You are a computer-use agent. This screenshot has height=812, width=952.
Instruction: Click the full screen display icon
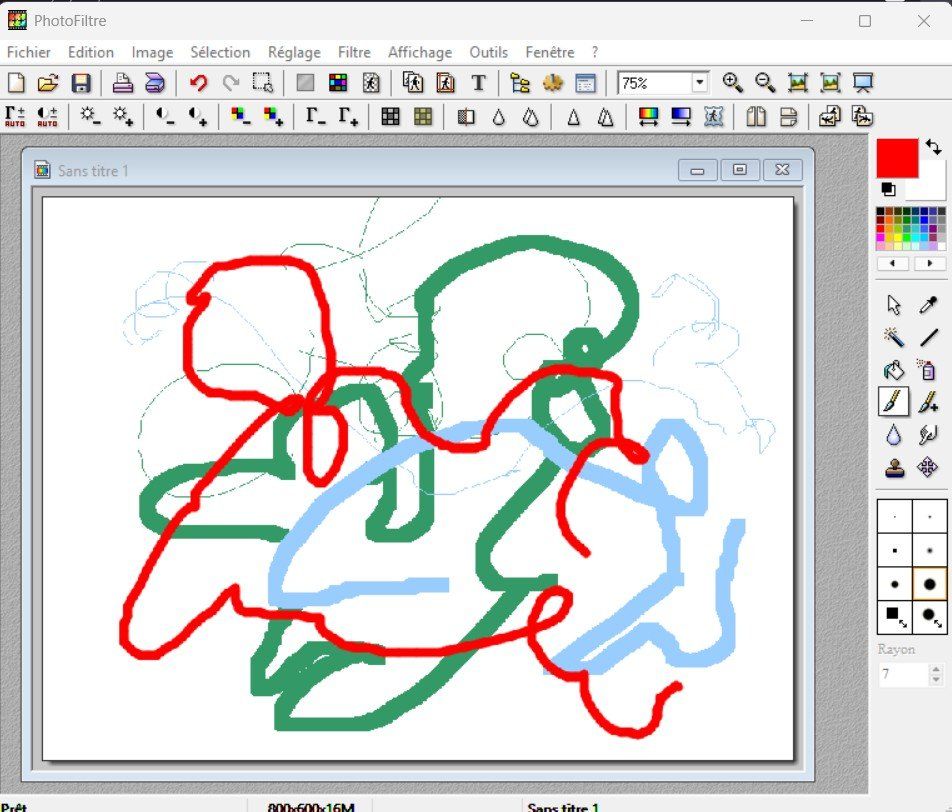pos(863,83)
